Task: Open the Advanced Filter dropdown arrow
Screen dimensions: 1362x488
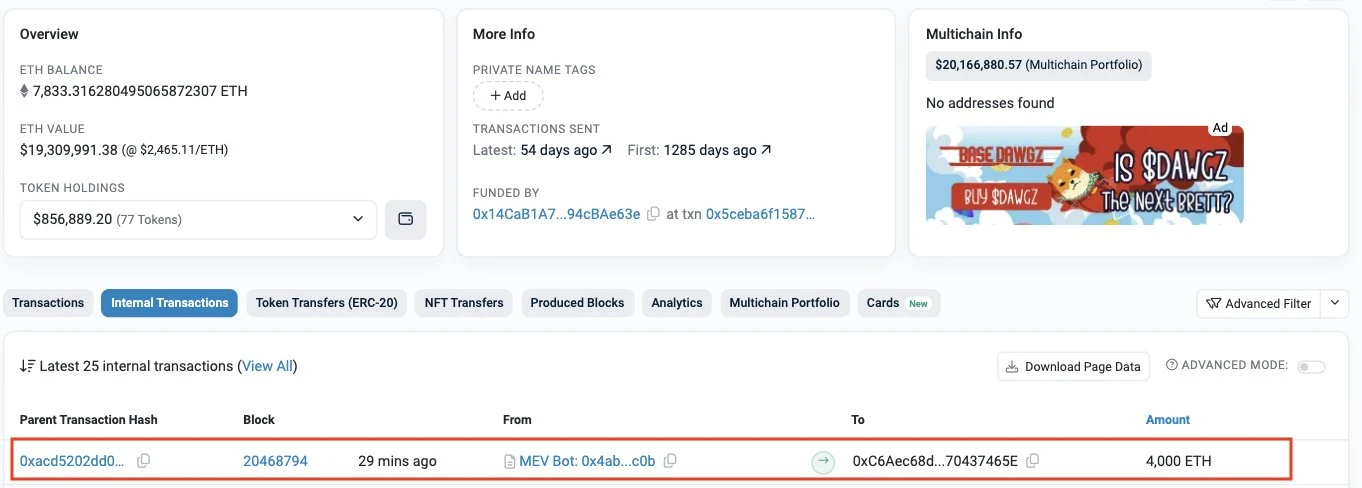Action: coord(1334,303)
